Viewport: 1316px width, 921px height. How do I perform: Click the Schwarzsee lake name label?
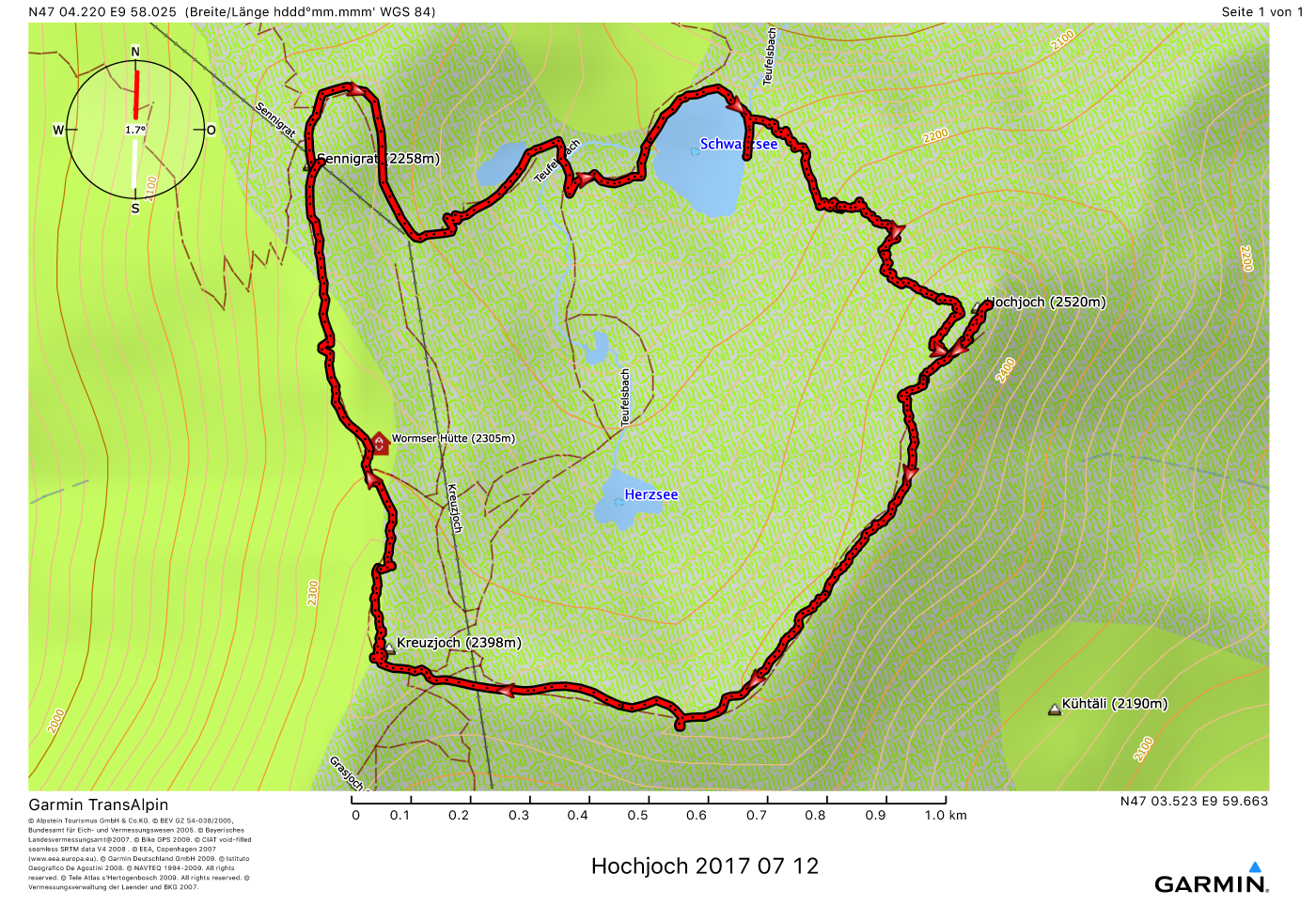click(738, 144)
